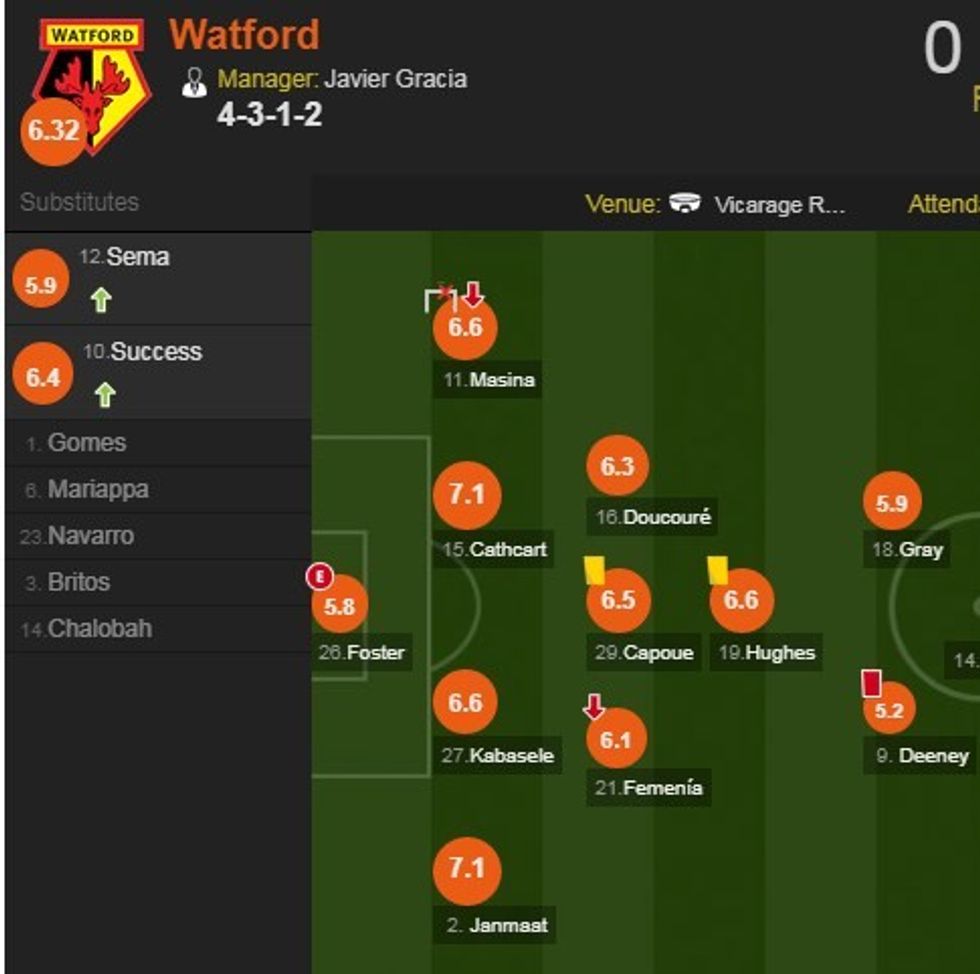Image resolution: width=980 pixels, height=974 pixels.
Task: Click the Watford club crest
Action: tap(93, 82)
